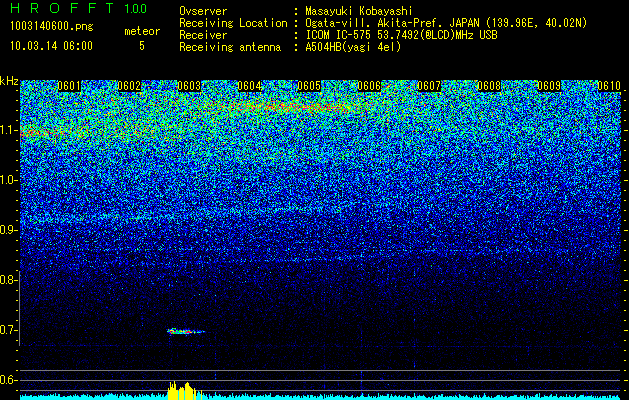Click the 1.1 kHz axis label
This screenshot has width=629, height=400.
tap(8, 130)
